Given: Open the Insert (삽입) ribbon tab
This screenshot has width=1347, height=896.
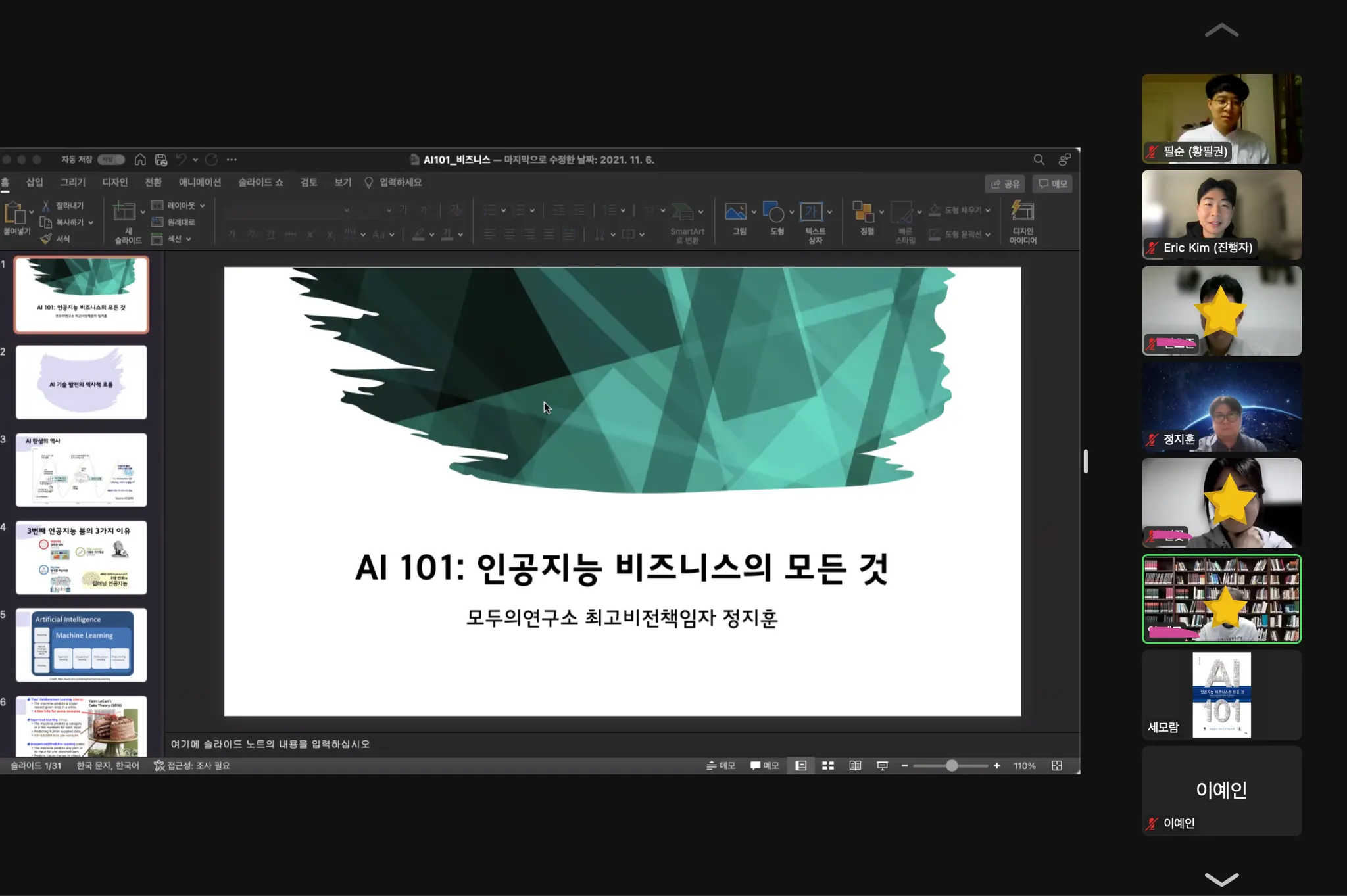Looking at the screenshot, I should (x=34, y=183).
